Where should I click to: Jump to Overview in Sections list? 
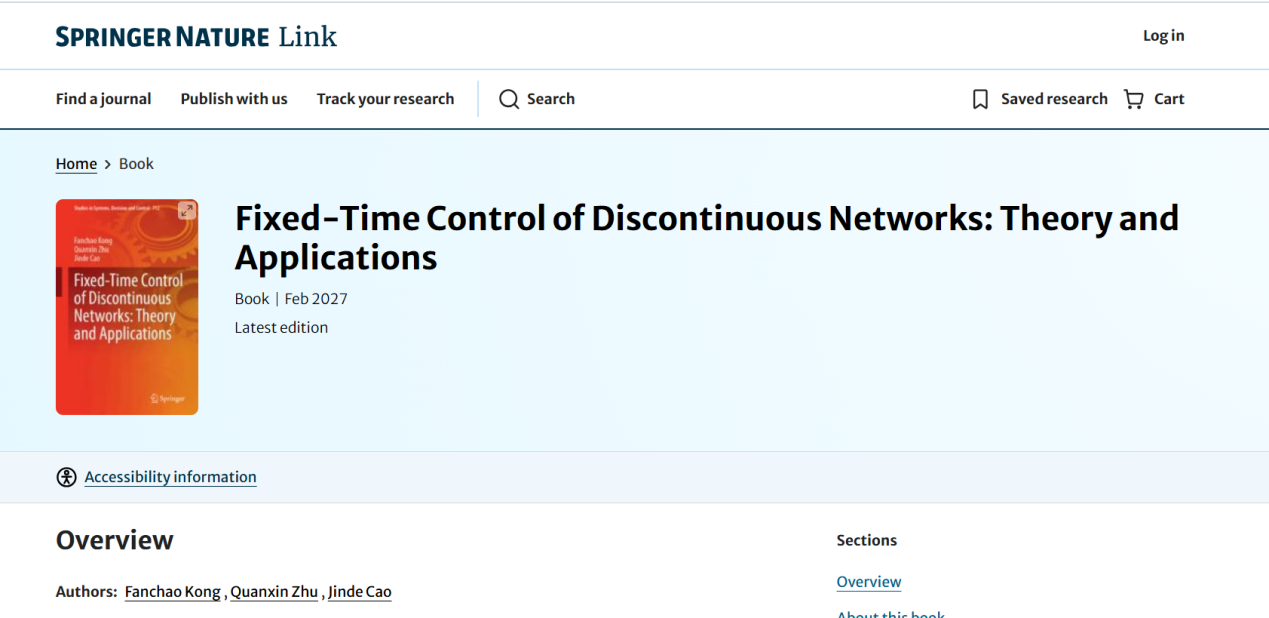869,582
